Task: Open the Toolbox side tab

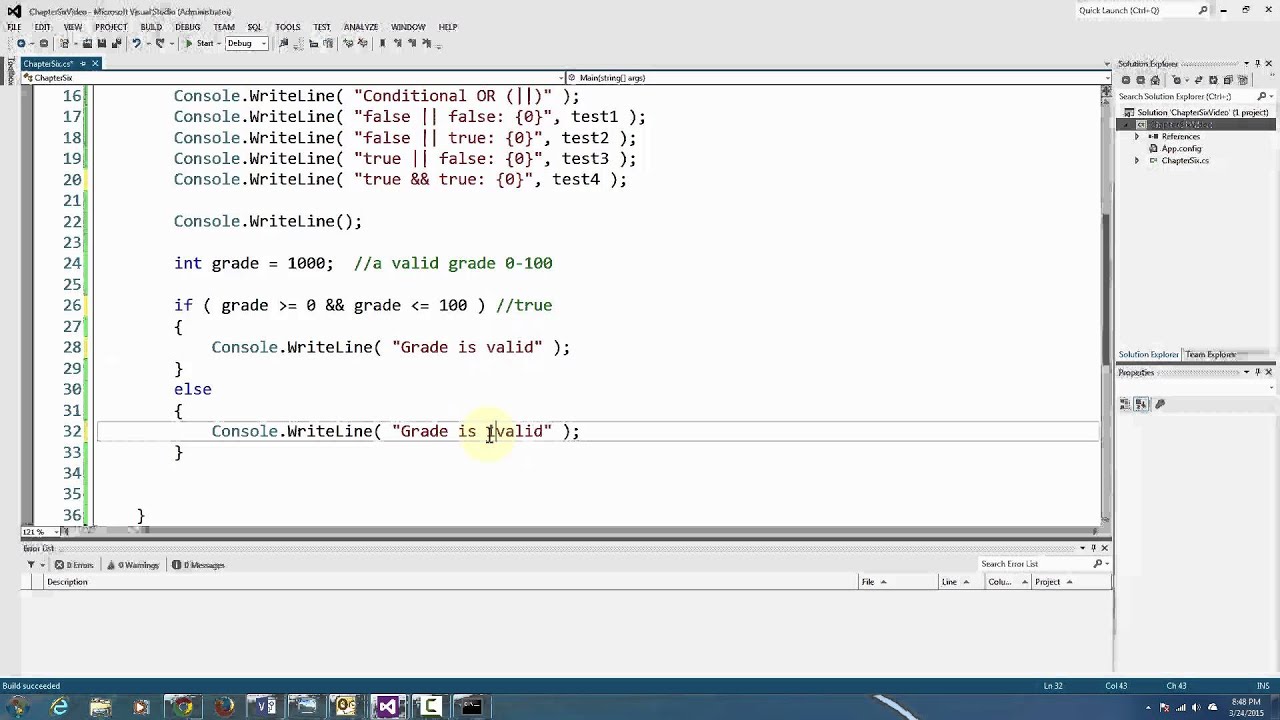Action: pyautogui.click(x=11, y=71)
